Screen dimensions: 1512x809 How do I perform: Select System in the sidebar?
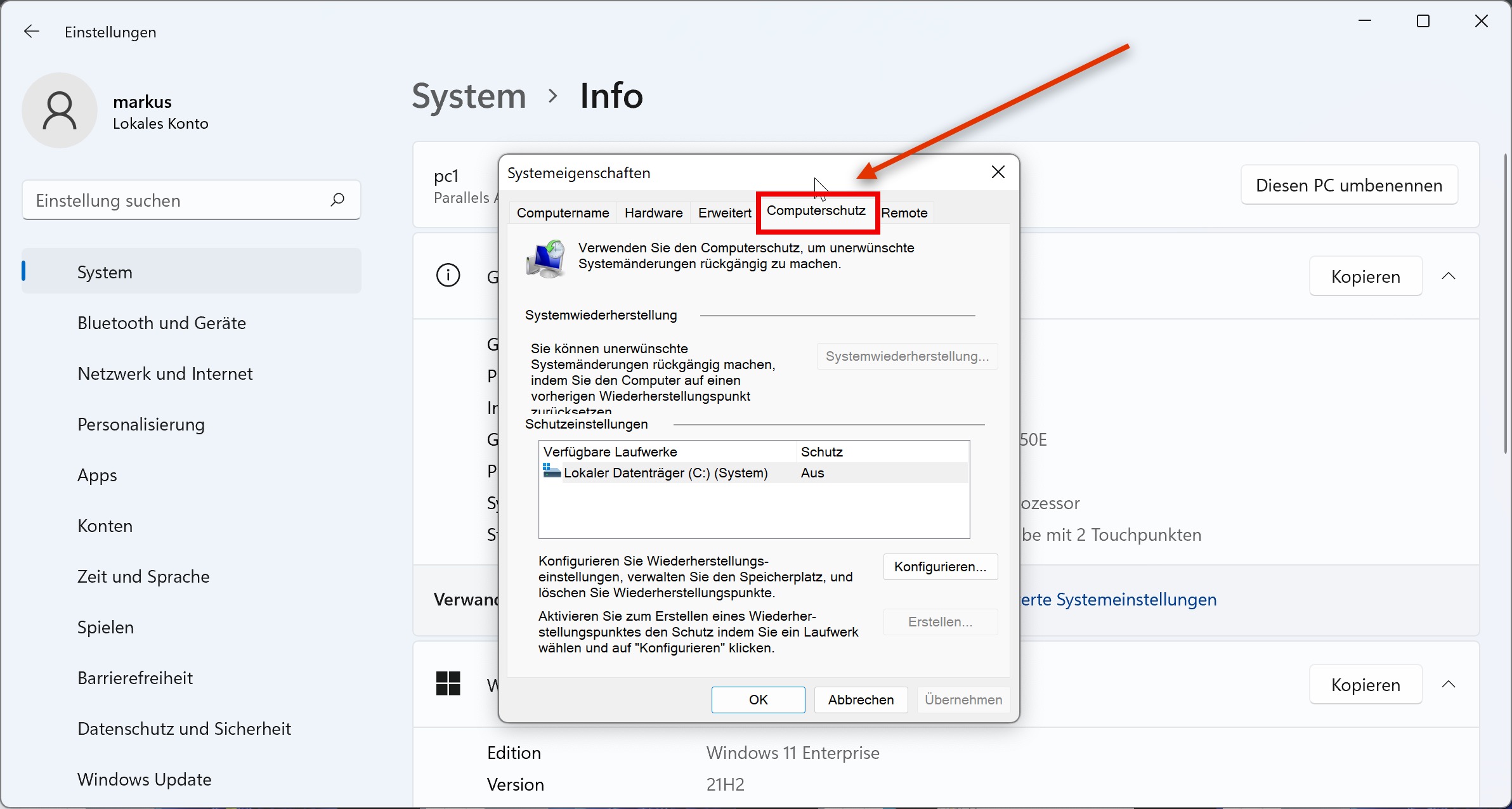[x=192, y=271]
